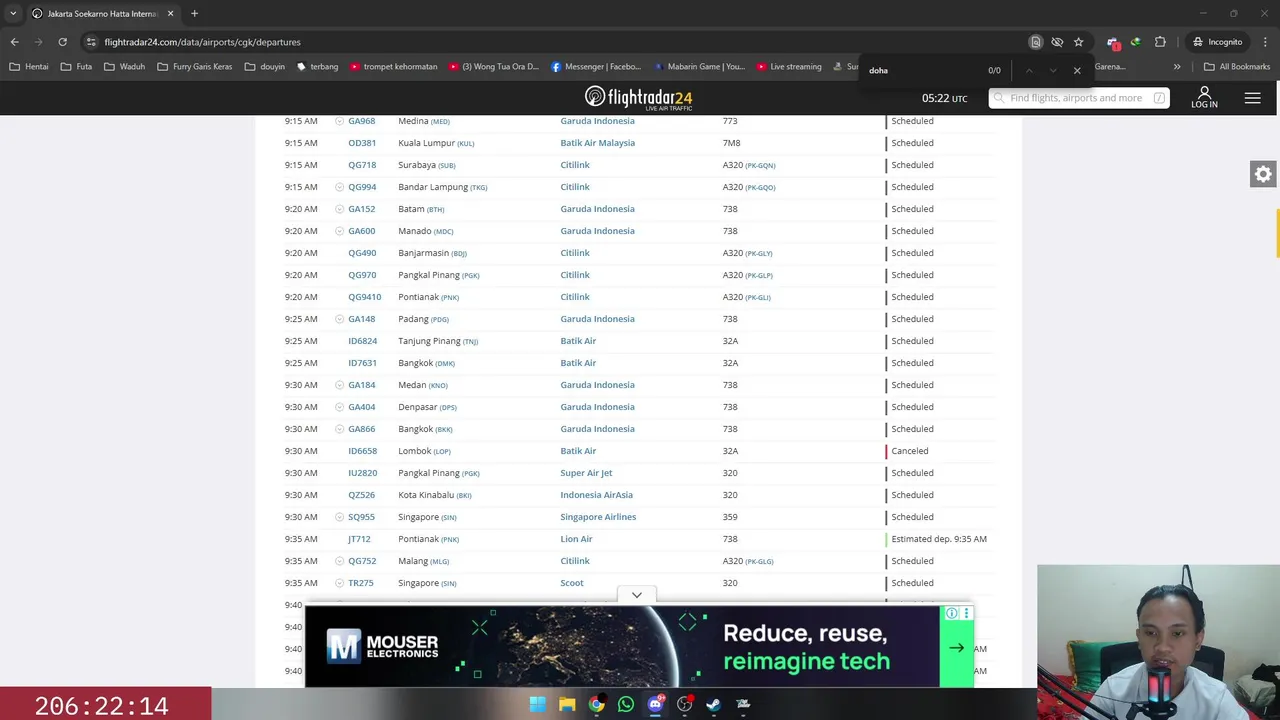The image size is (1280, 720).
Task: Expand details for flight GA968 to Medina
Action: tap(339, 121)
